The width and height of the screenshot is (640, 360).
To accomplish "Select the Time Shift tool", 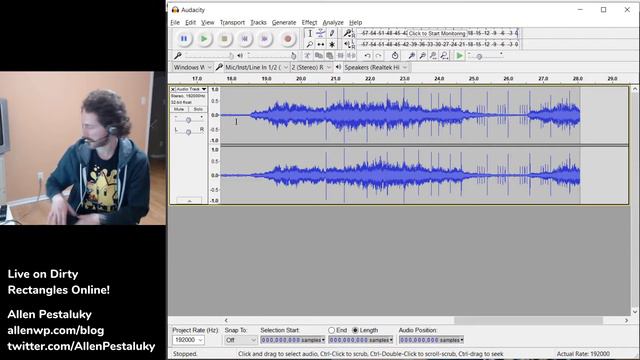I will click(x=321, y=44).
